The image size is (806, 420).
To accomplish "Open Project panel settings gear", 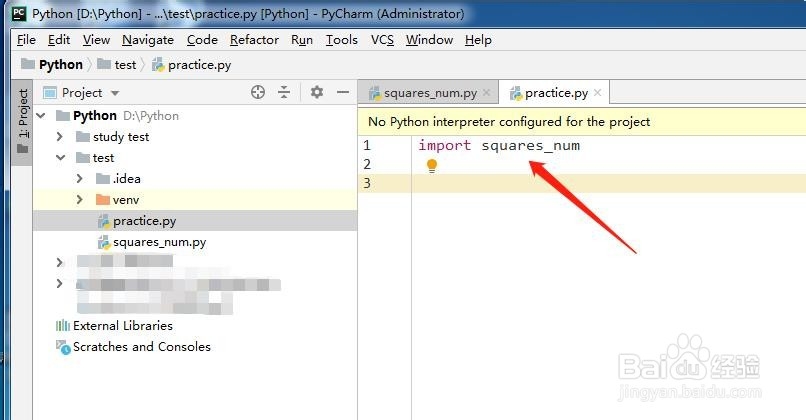I will point(317,92).
